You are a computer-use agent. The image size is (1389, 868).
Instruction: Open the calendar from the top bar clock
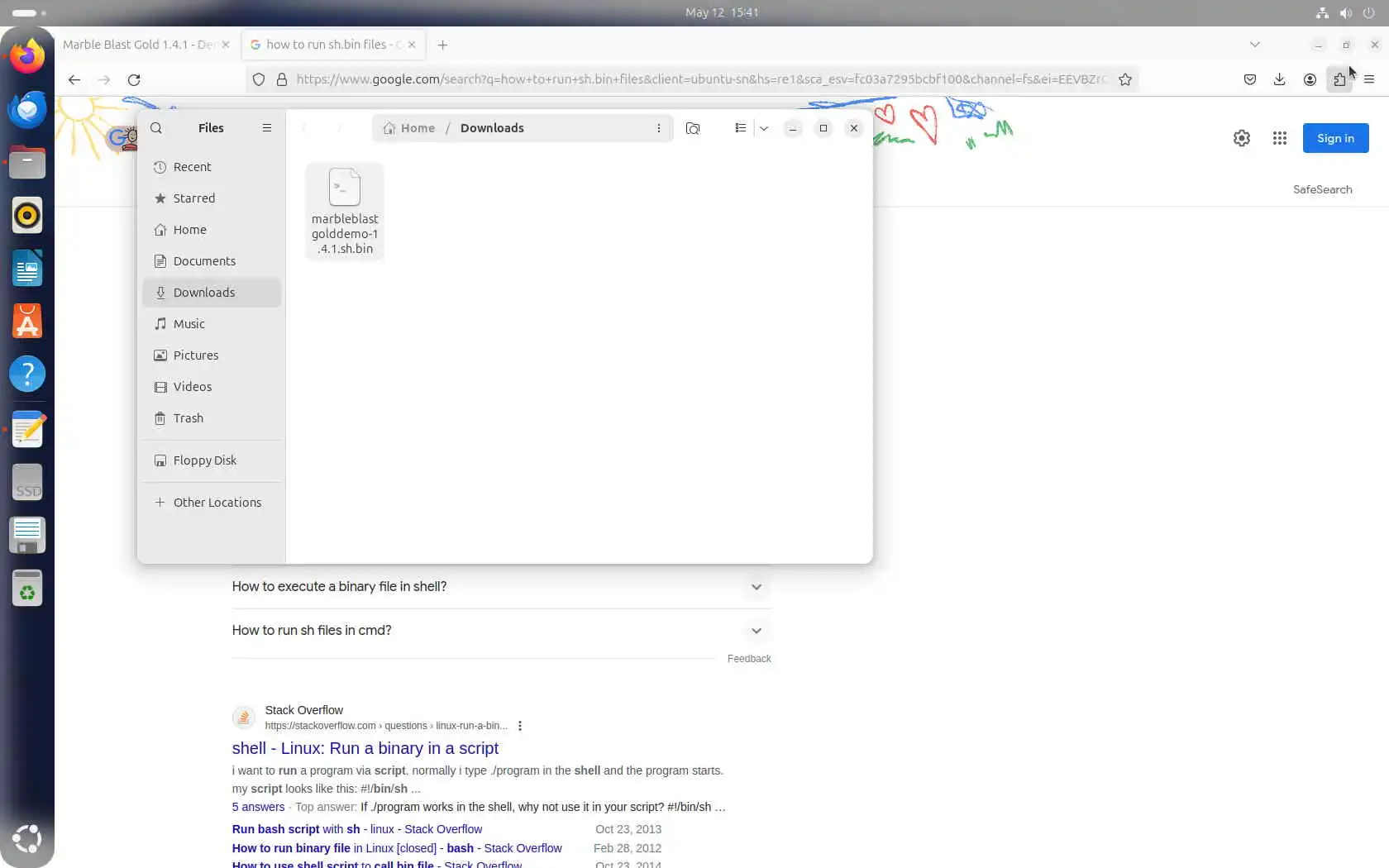click(722, 12)
